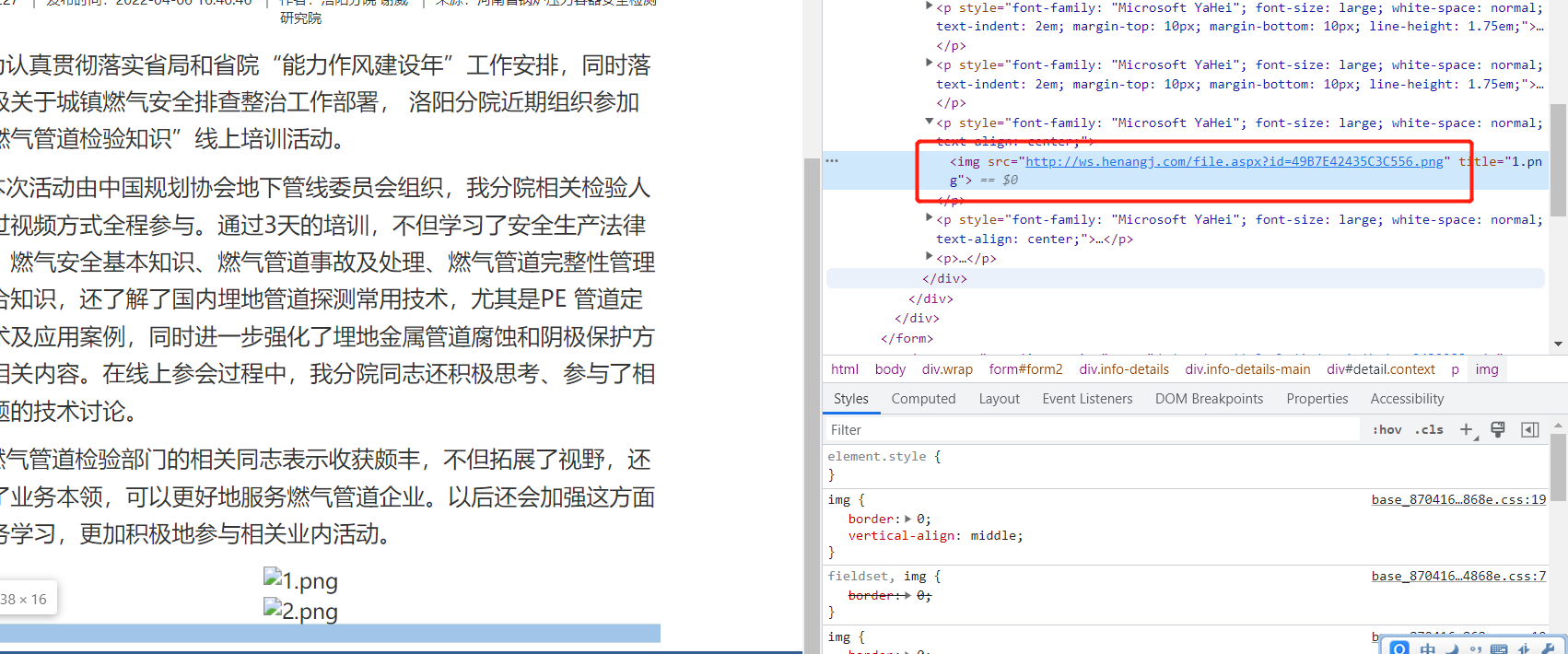Expand the p with text-align center collapsed
The height and width of the screenshot is (654, 1568).
[x=930, y=218]
